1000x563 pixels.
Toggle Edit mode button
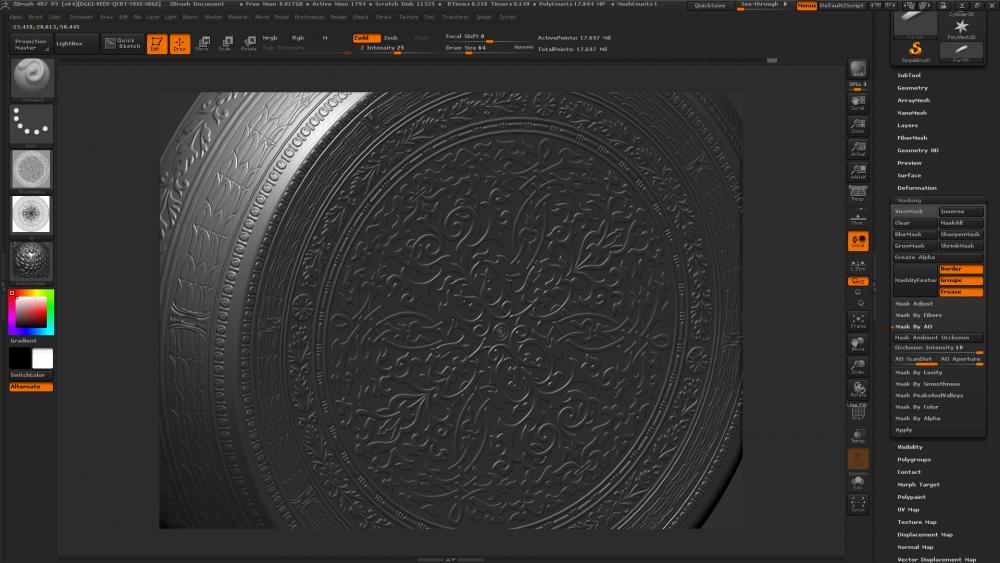tap(157, 44)
